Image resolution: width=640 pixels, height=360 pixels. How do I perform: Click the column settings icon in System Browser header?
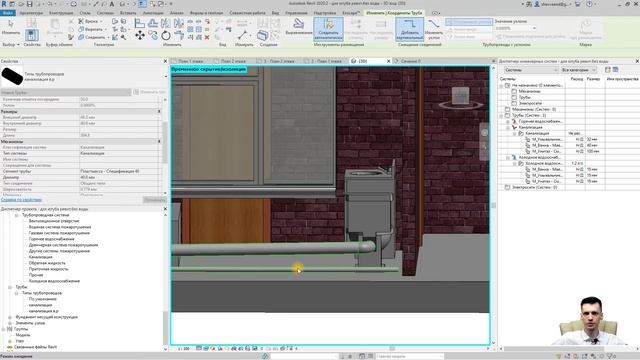click(616, 70)
